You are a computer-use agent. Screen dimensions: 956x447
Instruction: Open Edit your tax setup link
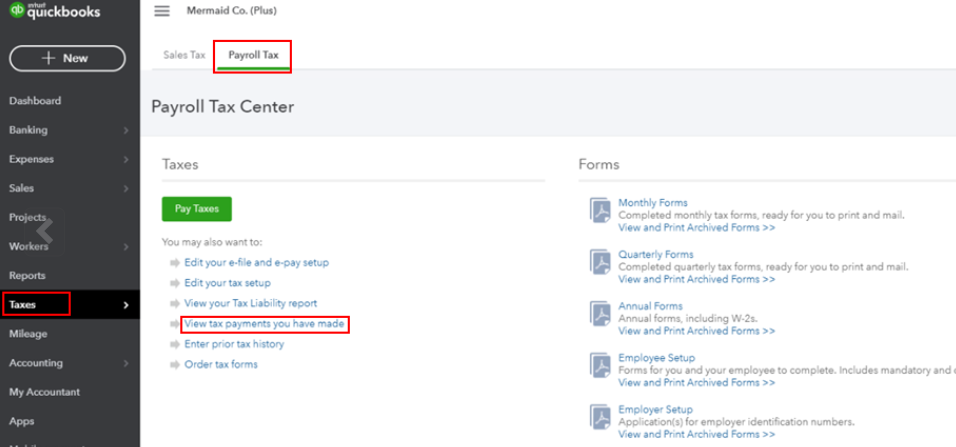point(227,283)
